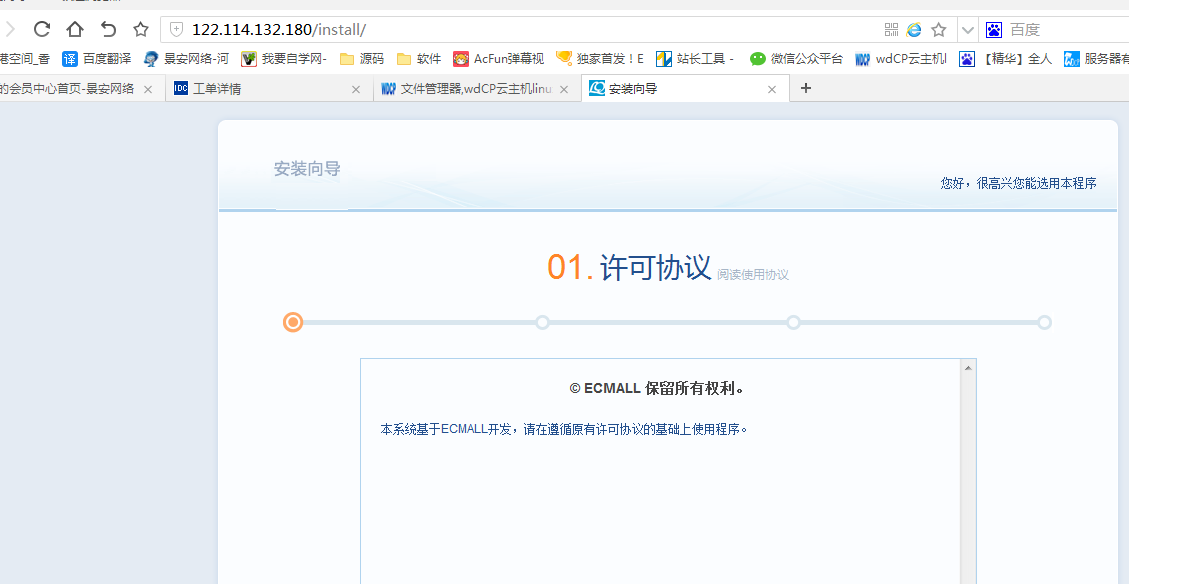The height and width of the screenshot is (584, 1178).
Task: Click the second step circle on progress bar
Action: point(543,322)
